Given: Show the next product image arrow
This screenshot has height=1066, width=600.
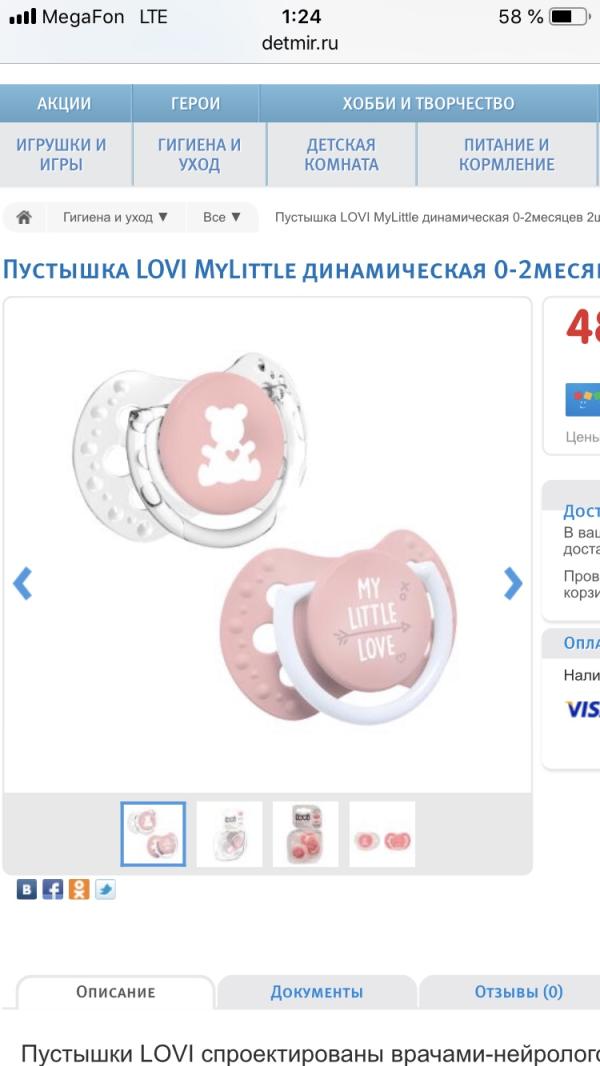Looking at the screenshot, I should 513,583.
